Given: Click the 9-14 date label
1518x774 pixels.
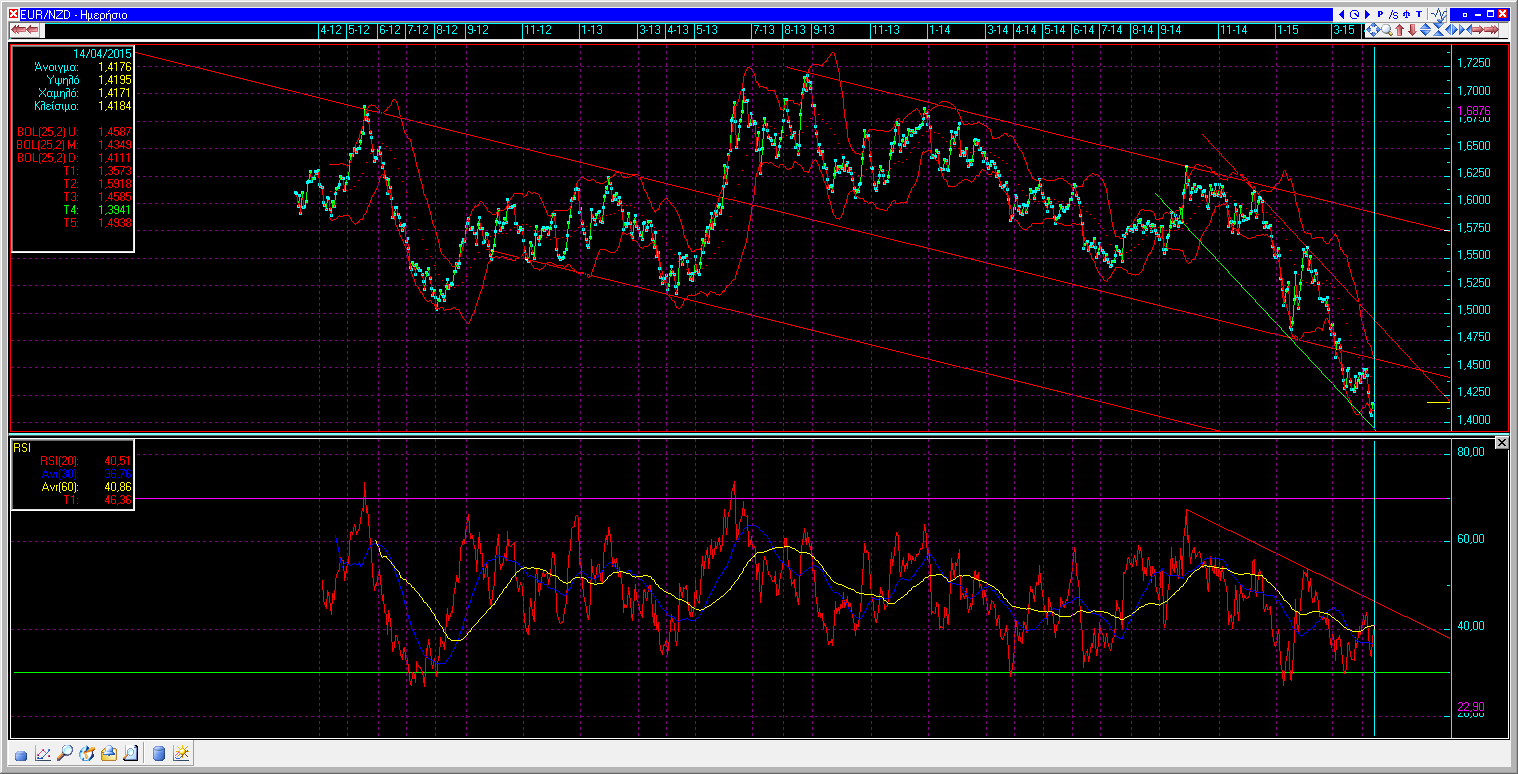Looking at the screenshot, I should [x=1171, y=30].
